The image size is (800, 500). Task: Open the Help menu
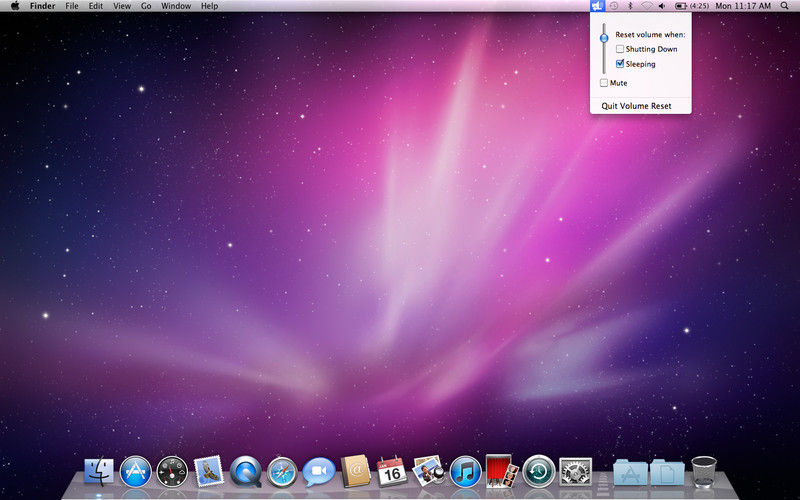pyautogui.click(x=209, y=6)
